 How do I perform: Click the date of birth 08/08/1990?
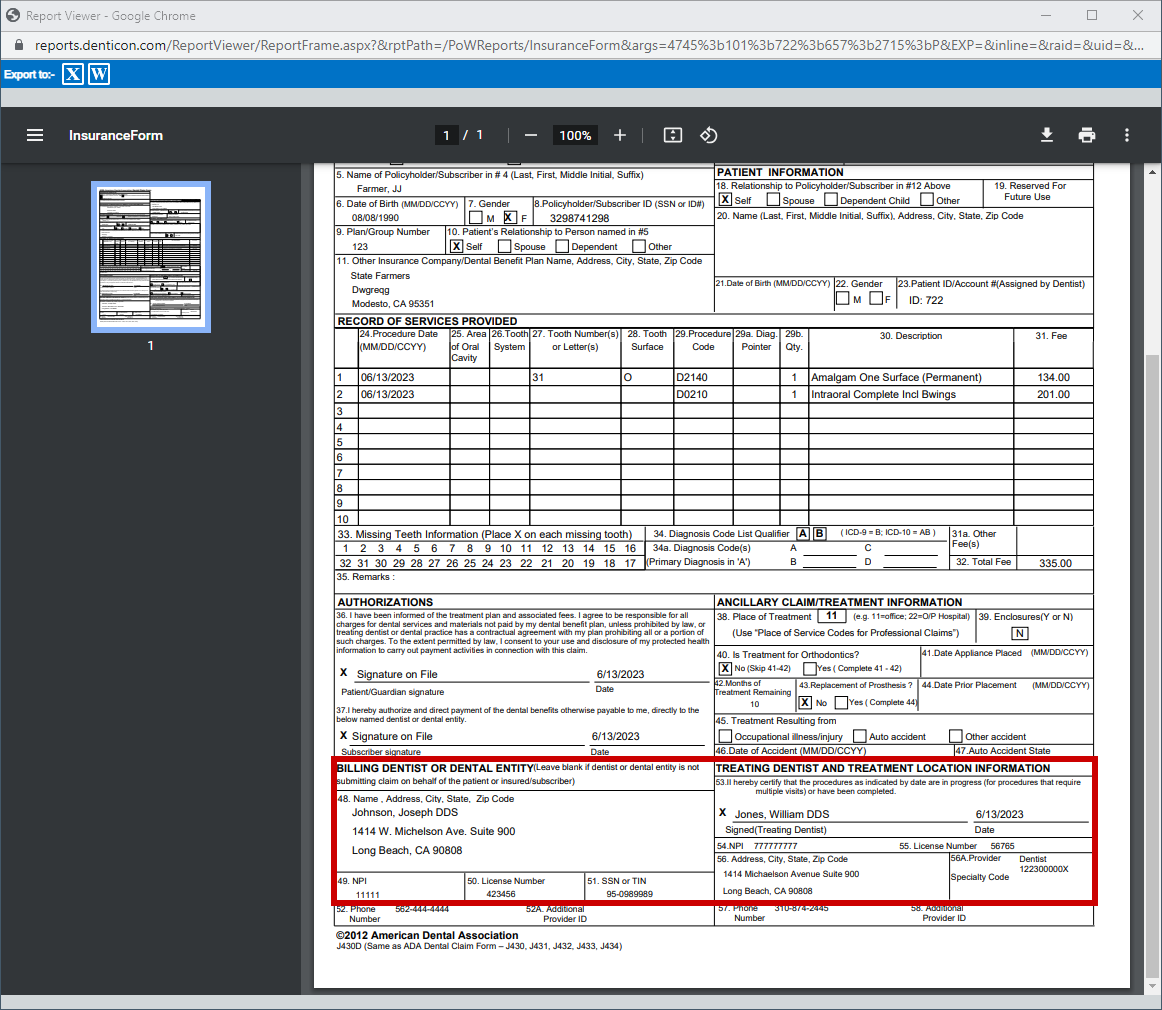pos(375,218)
